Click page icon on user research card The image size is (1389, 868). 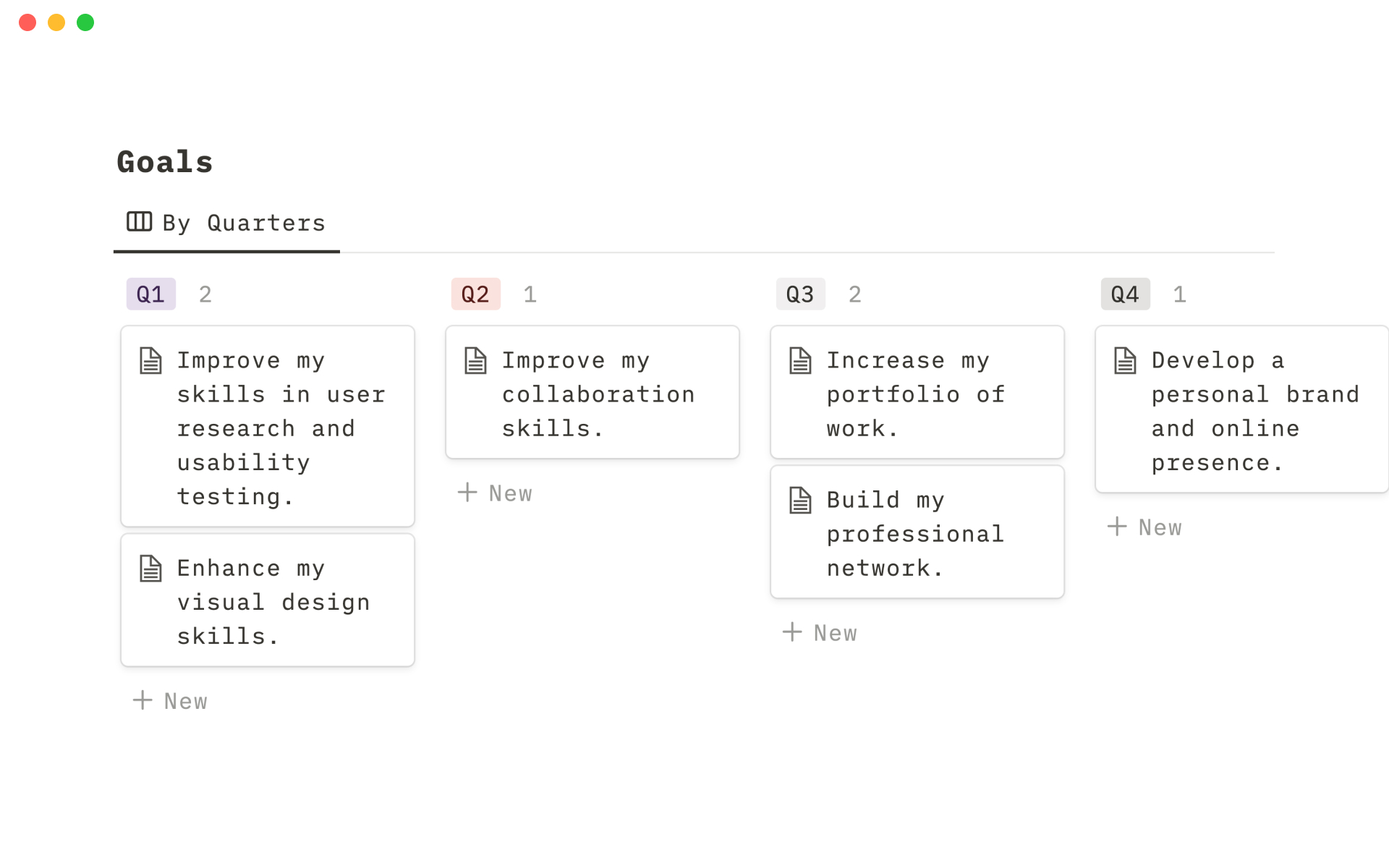[150, 360]
